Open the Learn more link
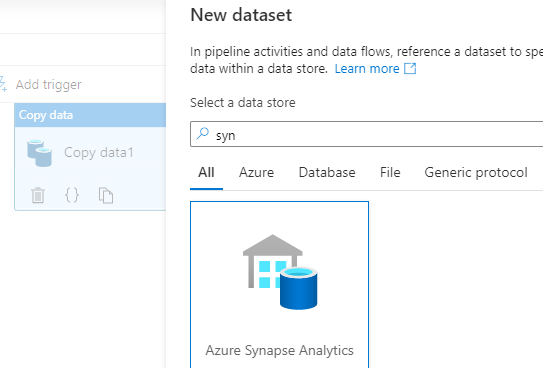 click(367, 69)
